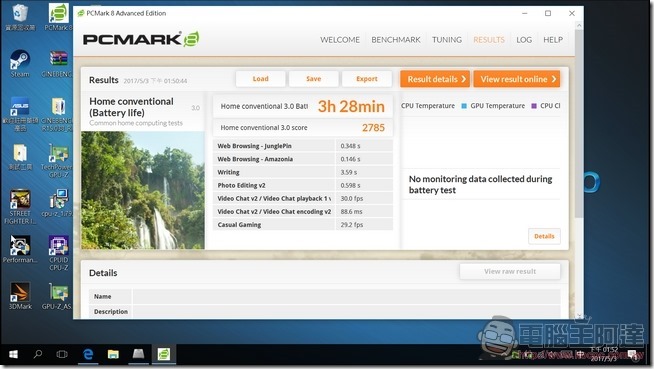Screen dimensions: 654x369
Task: Click the taskbar search magnifier icon
Action: pos(38,354)
